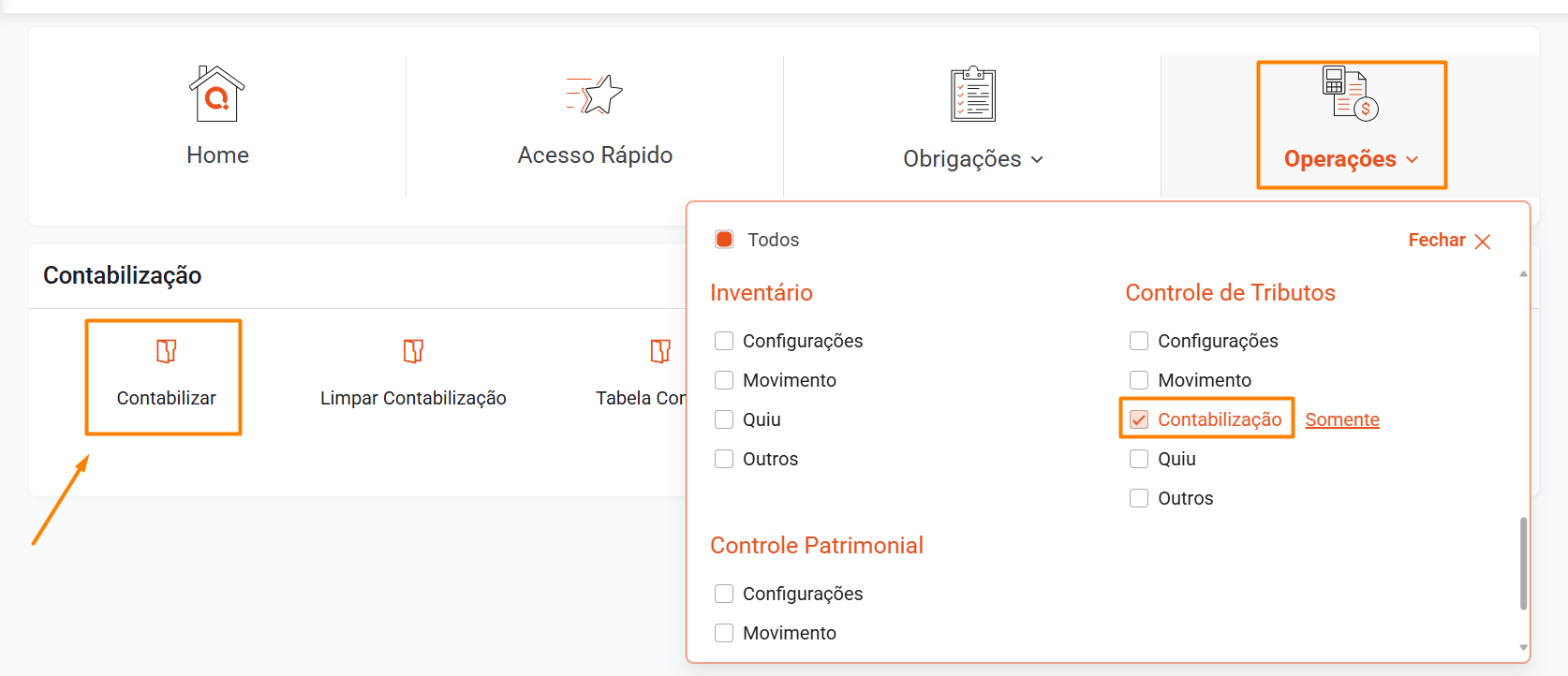Click the Somente link
The width and height of the screenshot is (1568, 676).
coord(1342,419)
